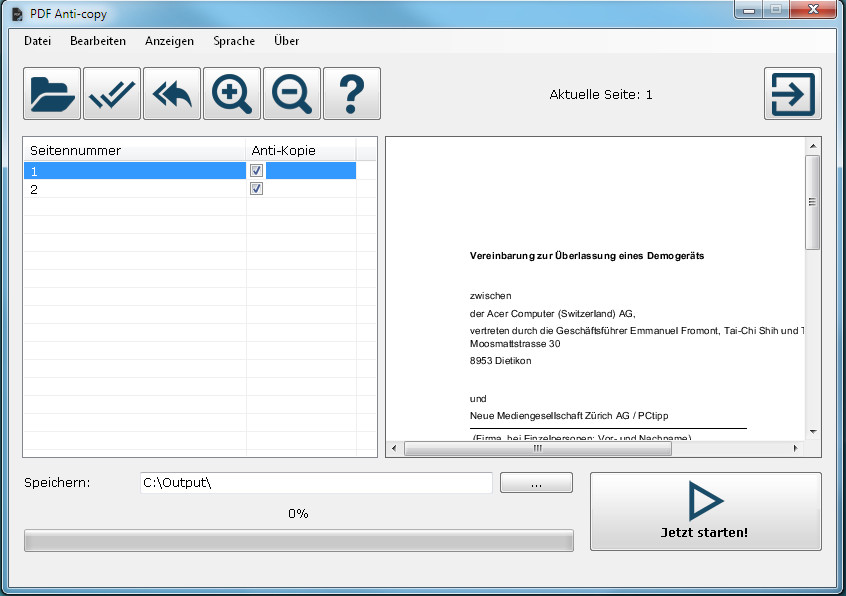Click the browse '...' button for output folder
Viewport: 846px width, 596px height.
pos(536,483)
